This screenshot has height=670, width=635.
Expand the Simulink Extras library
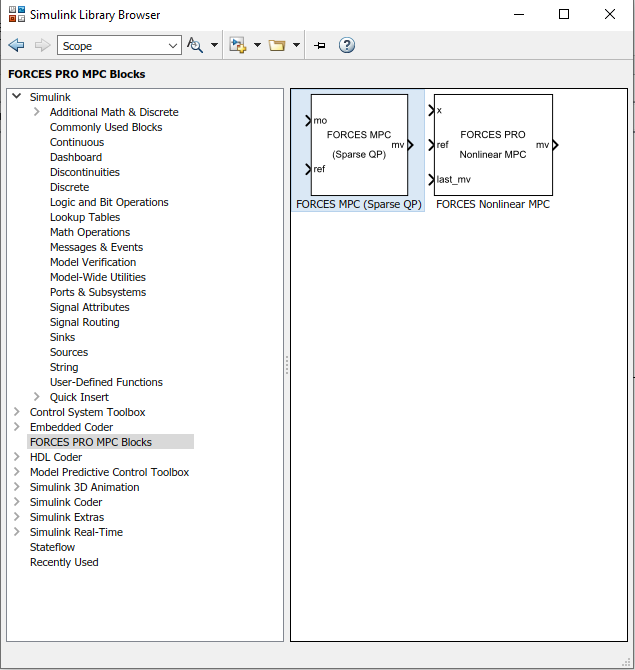pyautogui.click(x=17, y=516)
